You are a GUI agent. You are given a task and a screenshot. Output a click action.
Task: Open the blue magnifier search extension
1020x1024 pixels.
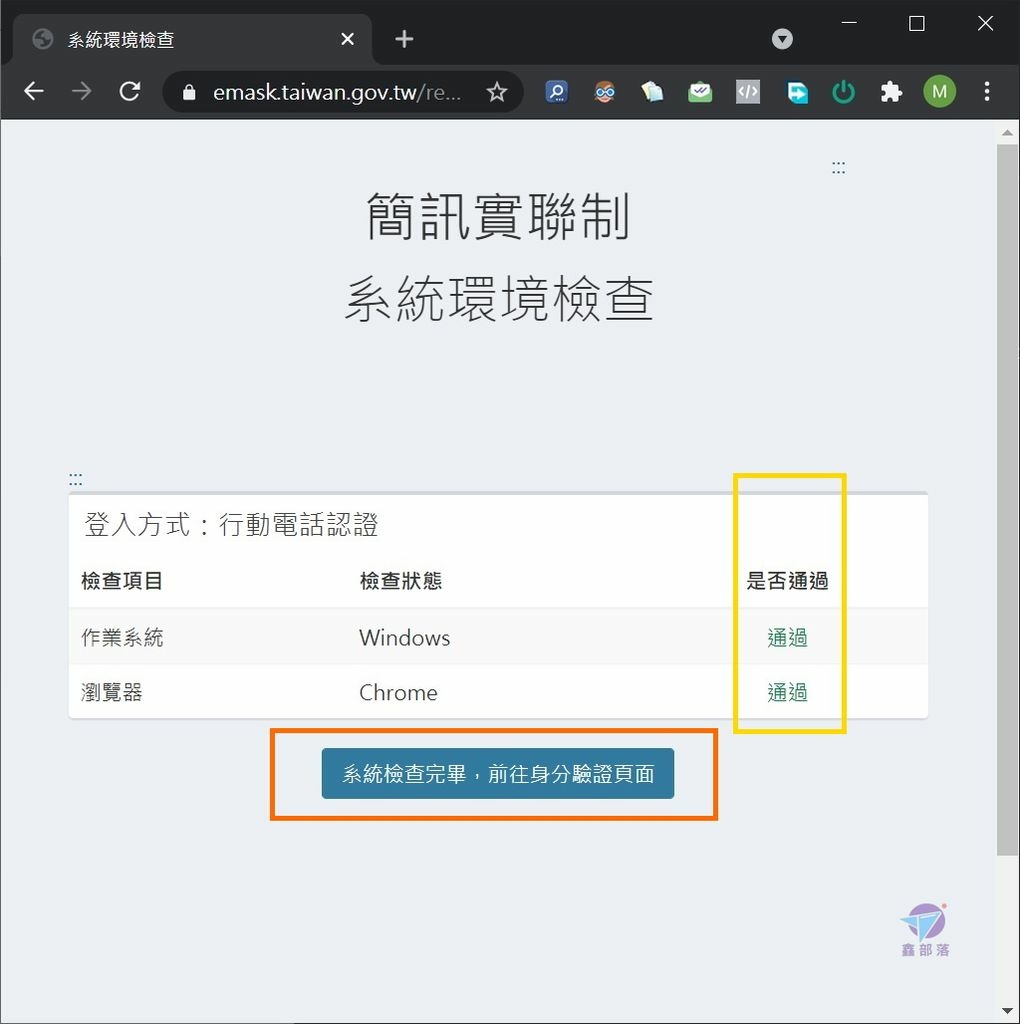[x=556, y=92]
